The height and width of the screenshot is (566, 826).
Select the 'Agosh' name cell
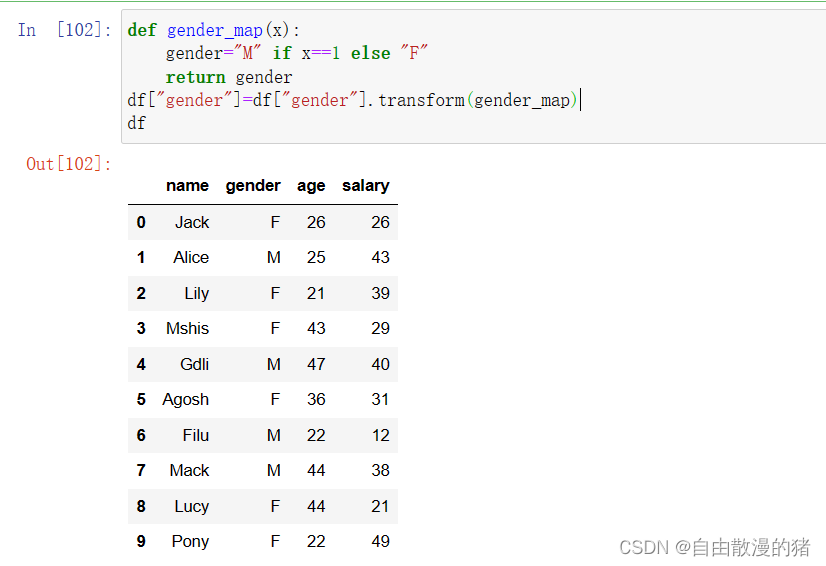pos(185,399)
